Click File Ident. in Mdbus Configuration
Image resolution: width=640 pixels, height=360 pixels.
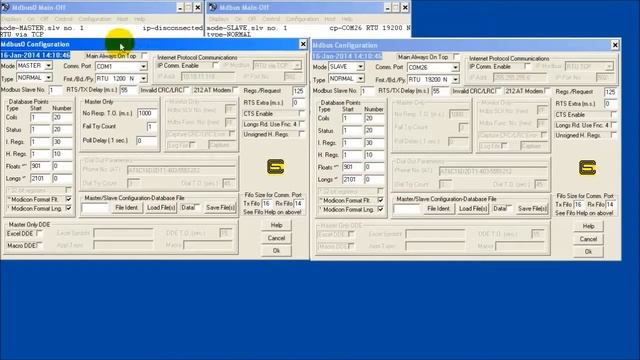pyautogui.click(x=438, y=209)
